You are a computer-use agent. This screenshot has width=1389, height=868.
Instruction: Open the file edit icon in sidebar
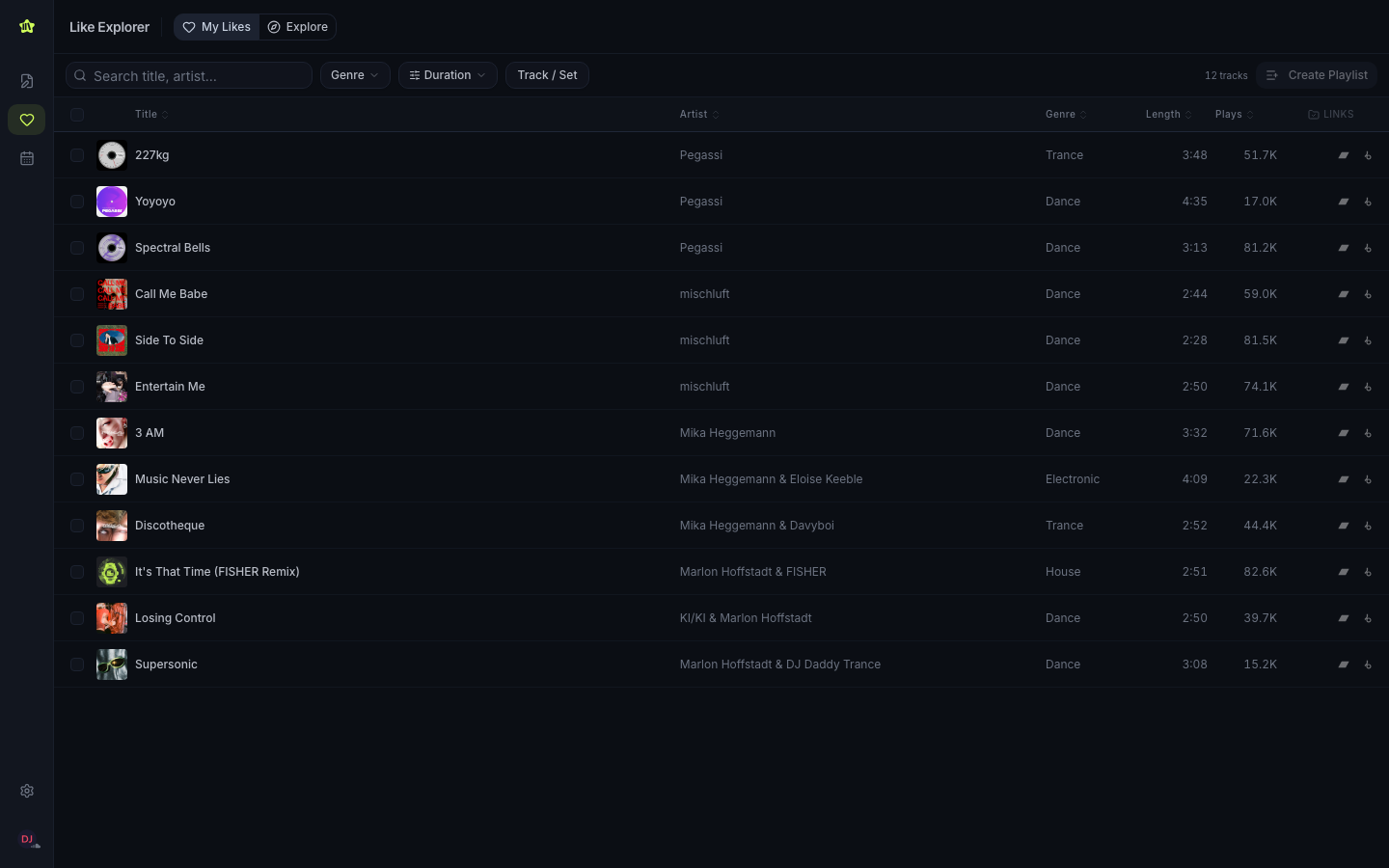coord(27,81)
